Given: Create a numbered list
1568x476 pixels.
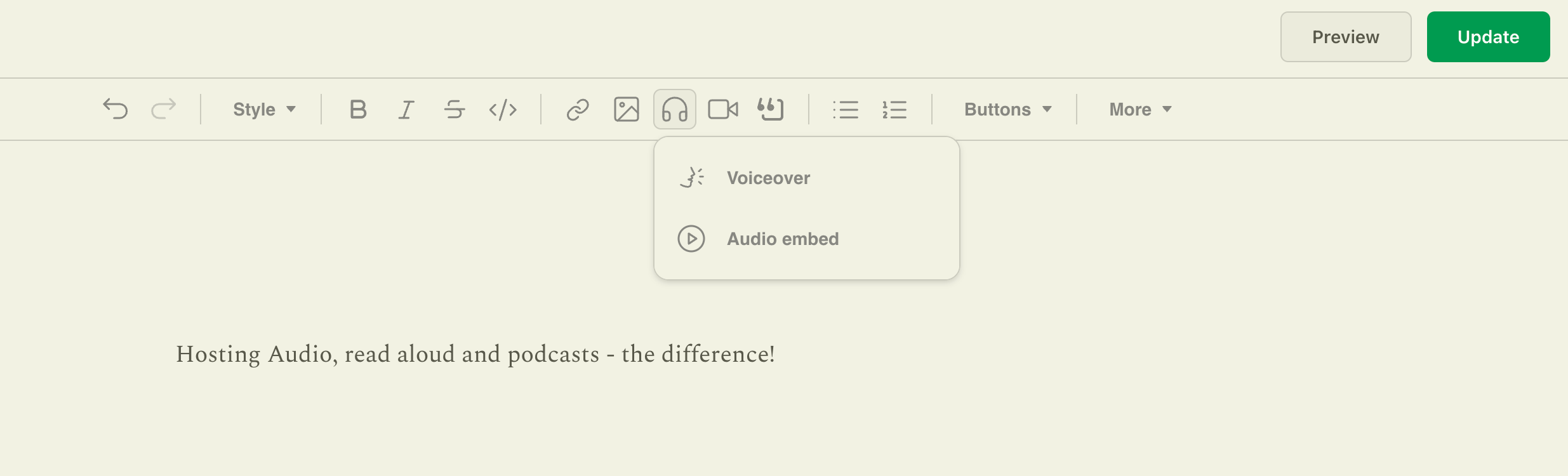Looking at the screenshot, I should (x=894, y=109).
